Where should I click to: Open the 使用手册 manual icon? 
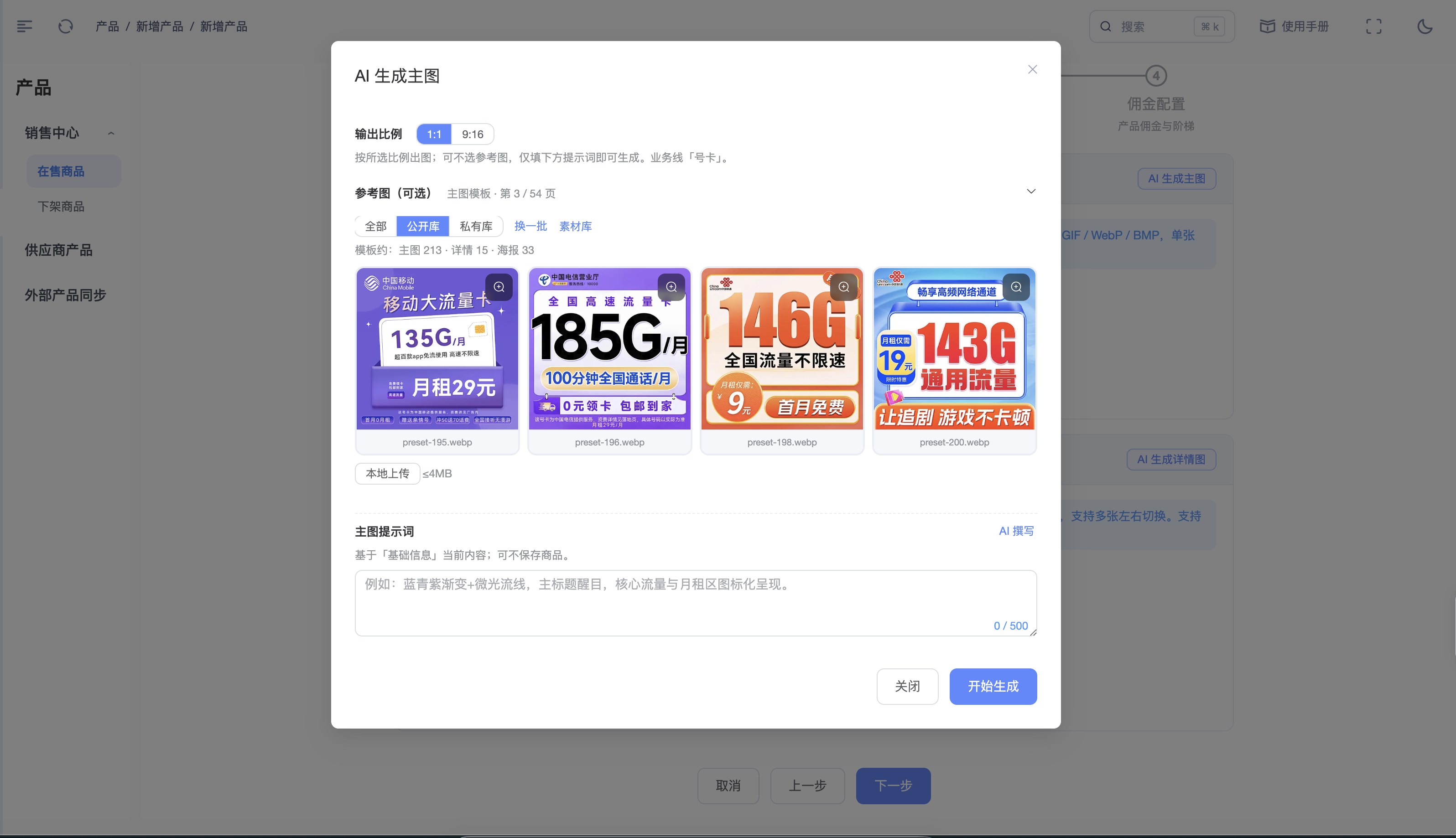point(1267,26)
